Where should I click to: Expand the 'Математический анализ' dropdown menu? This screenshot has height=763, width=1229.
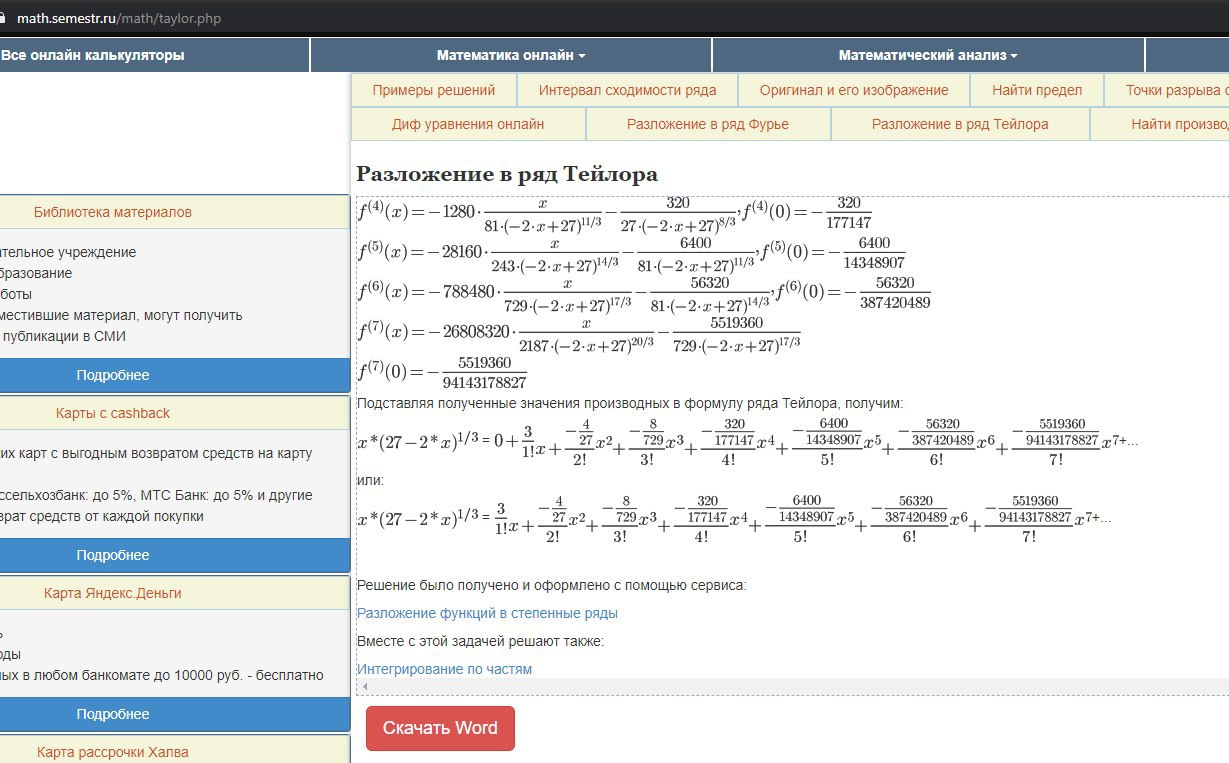point(928,56)
